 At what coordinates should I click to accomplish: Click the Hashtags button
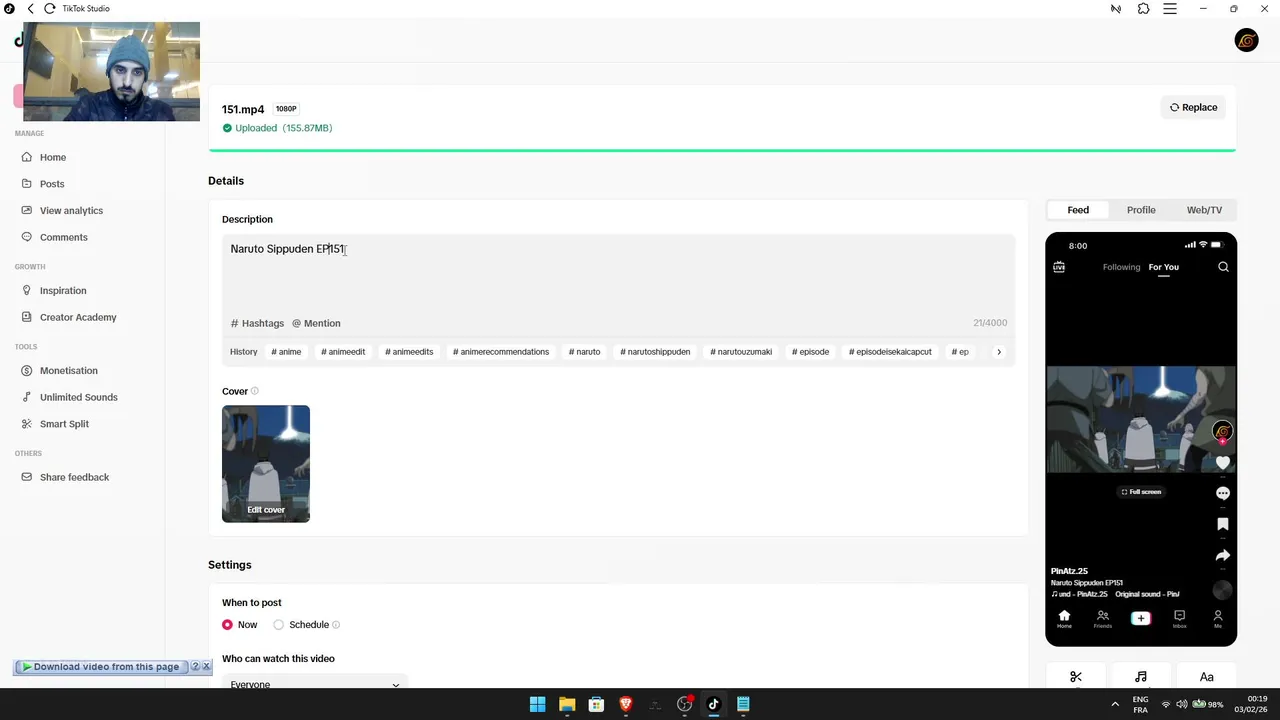[x=257, y=323]
